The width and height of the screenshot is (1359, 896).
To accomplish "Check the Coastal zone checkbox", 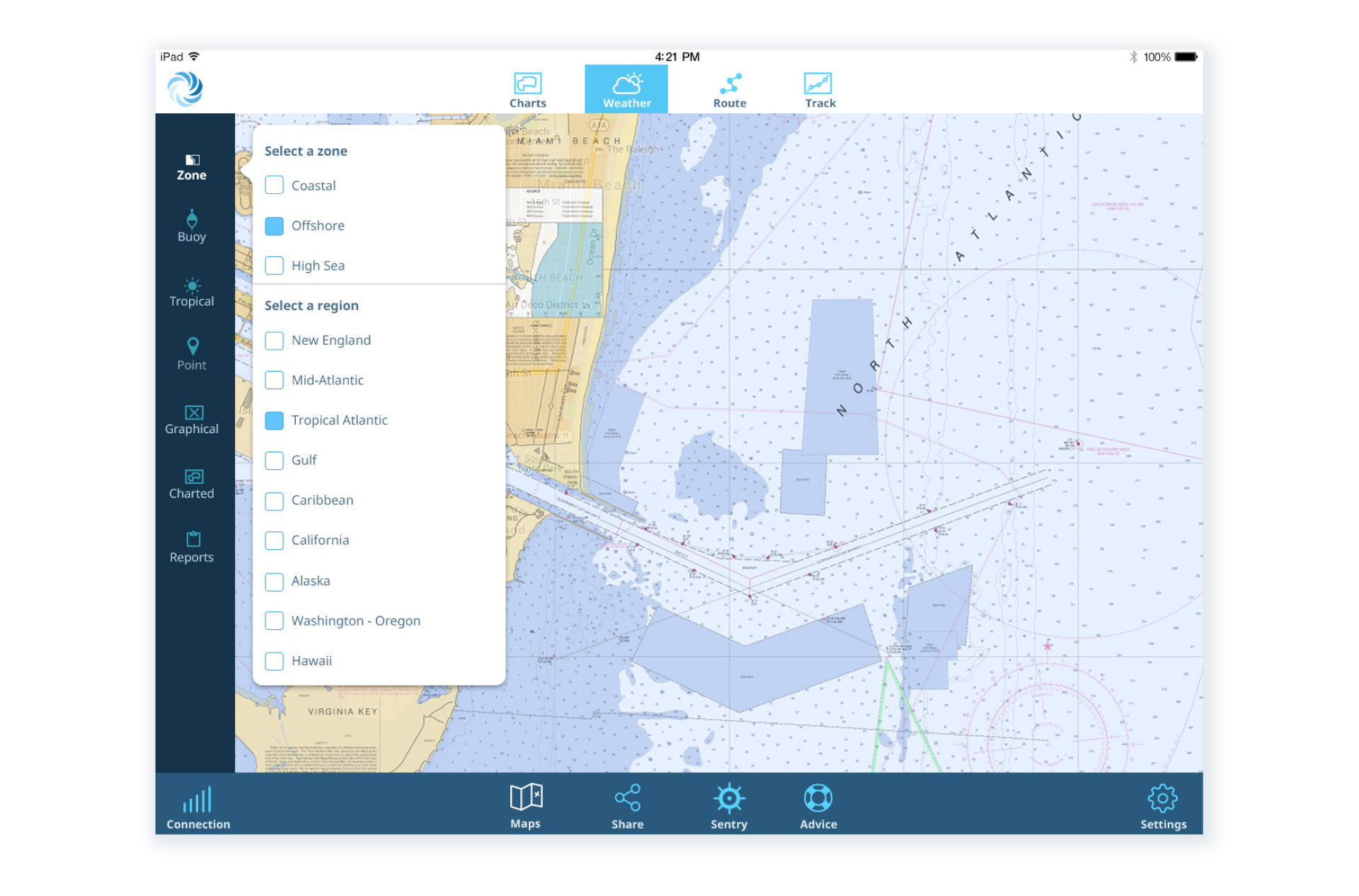I will coord(274,185).
